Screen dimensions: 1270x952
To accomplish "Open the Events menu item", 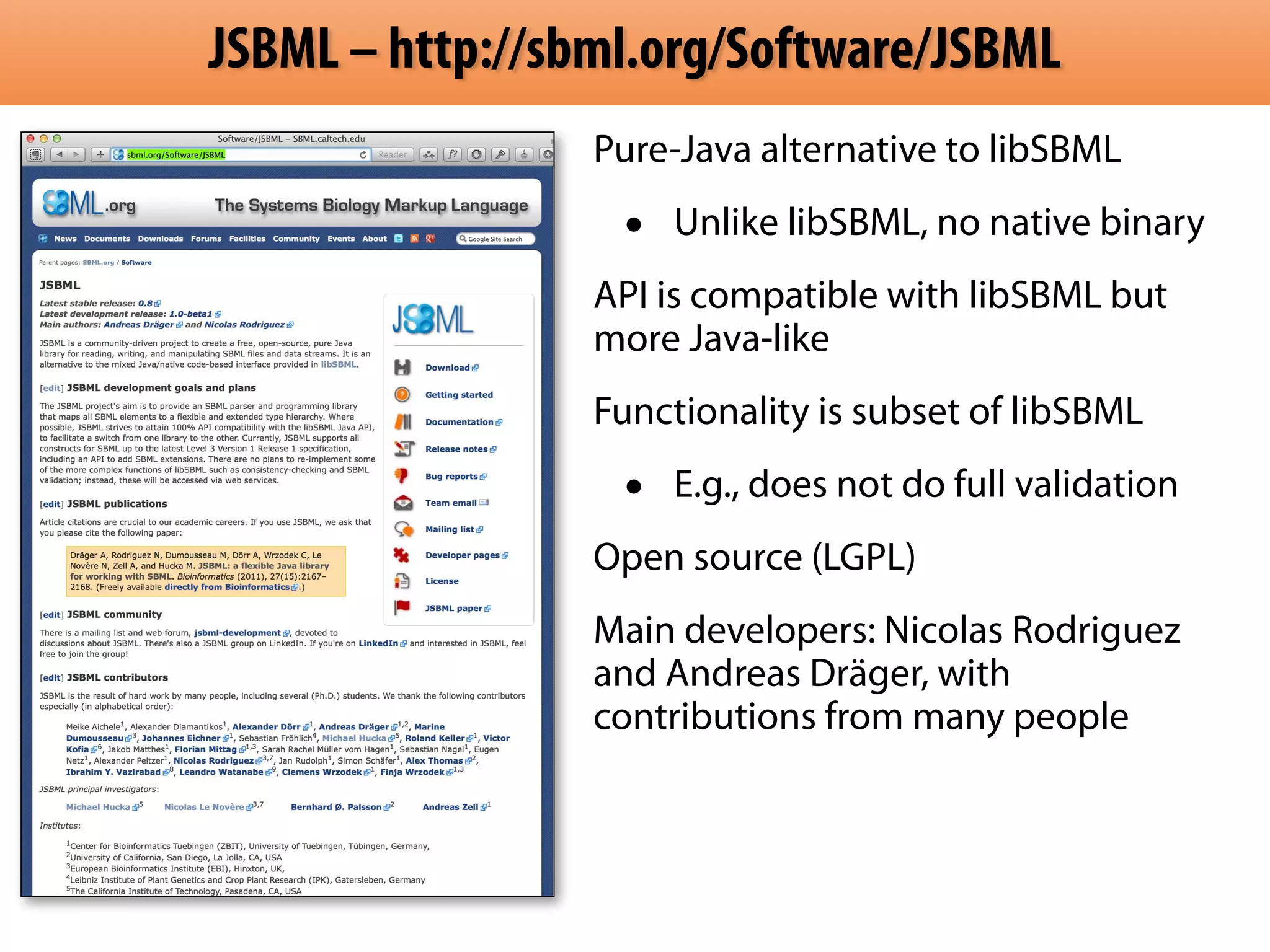I will [341, 239].
